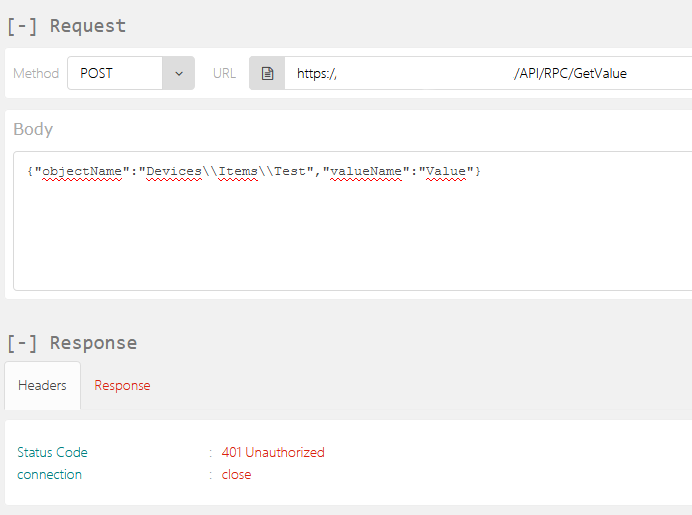Click the connection header name
The image size is (692, 515).
click(50, 474)
